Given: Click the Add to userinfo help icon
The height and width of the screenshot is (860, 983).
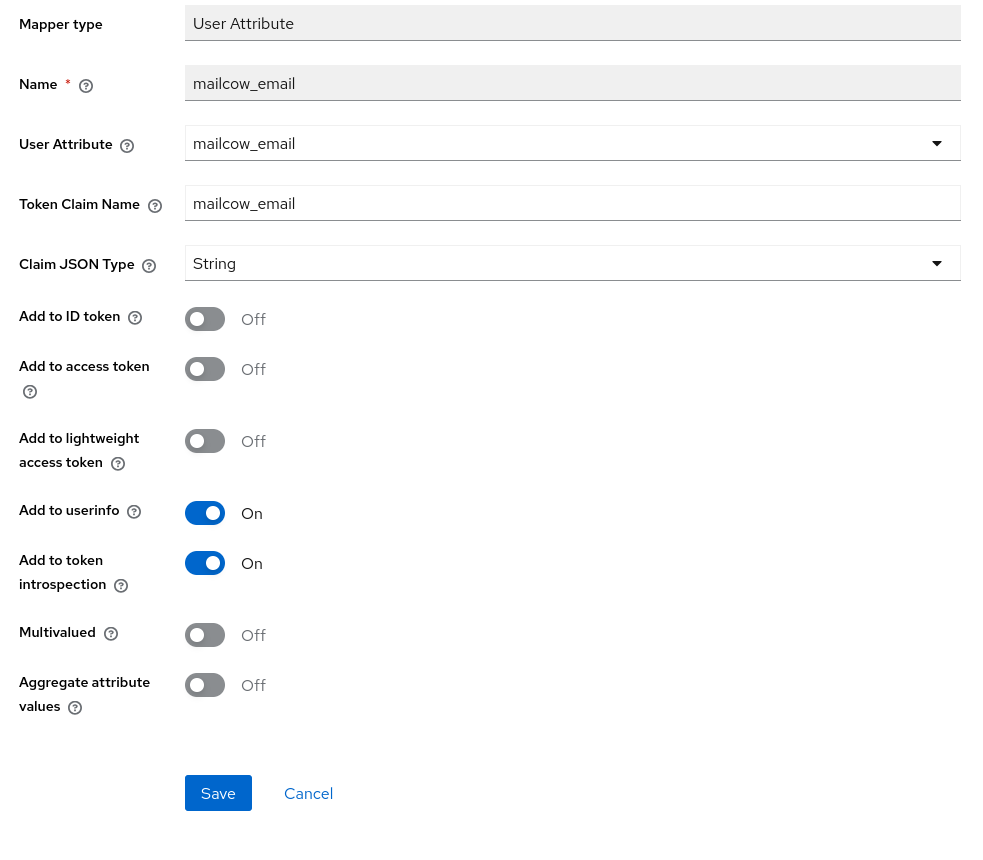Looking at the screenshot, I should (134, 511).
